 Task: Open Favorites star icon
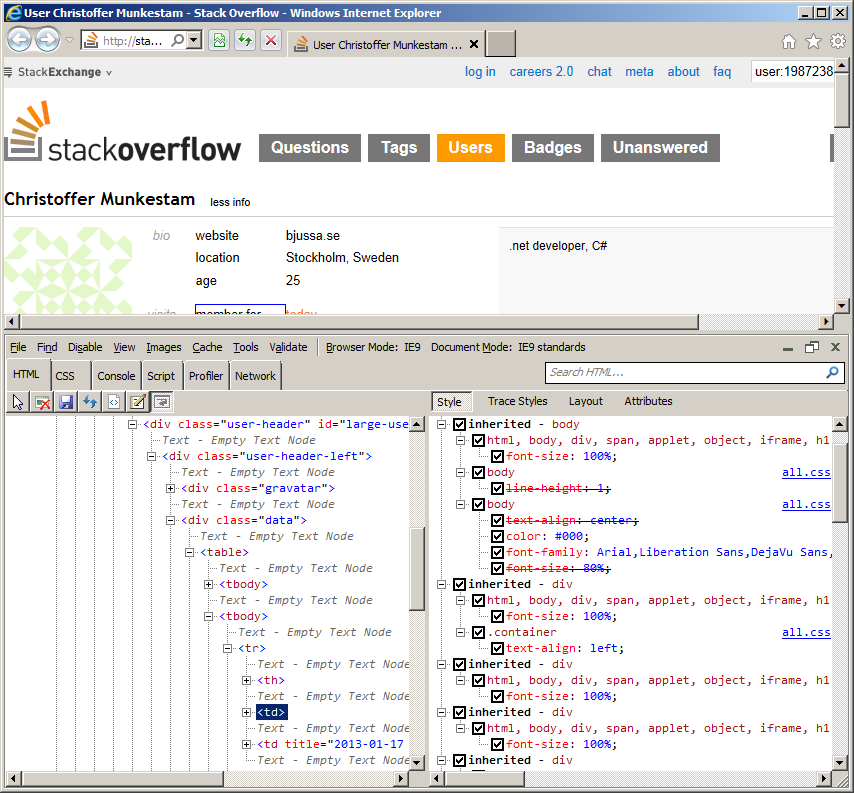[813, 41]
